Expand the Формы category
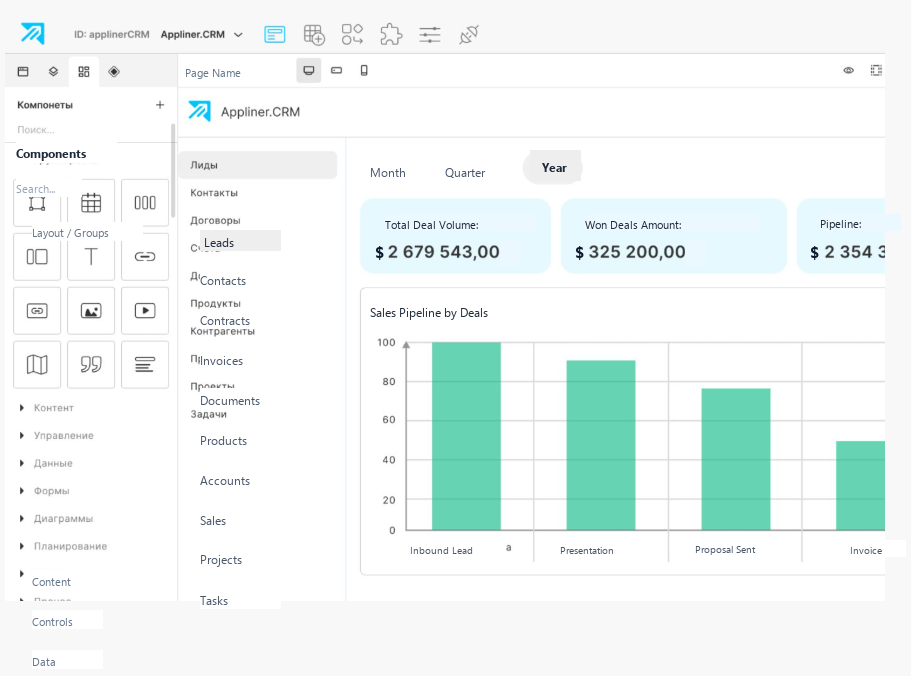911x676 pixels. pyautogui.click(x=44, y=491)
